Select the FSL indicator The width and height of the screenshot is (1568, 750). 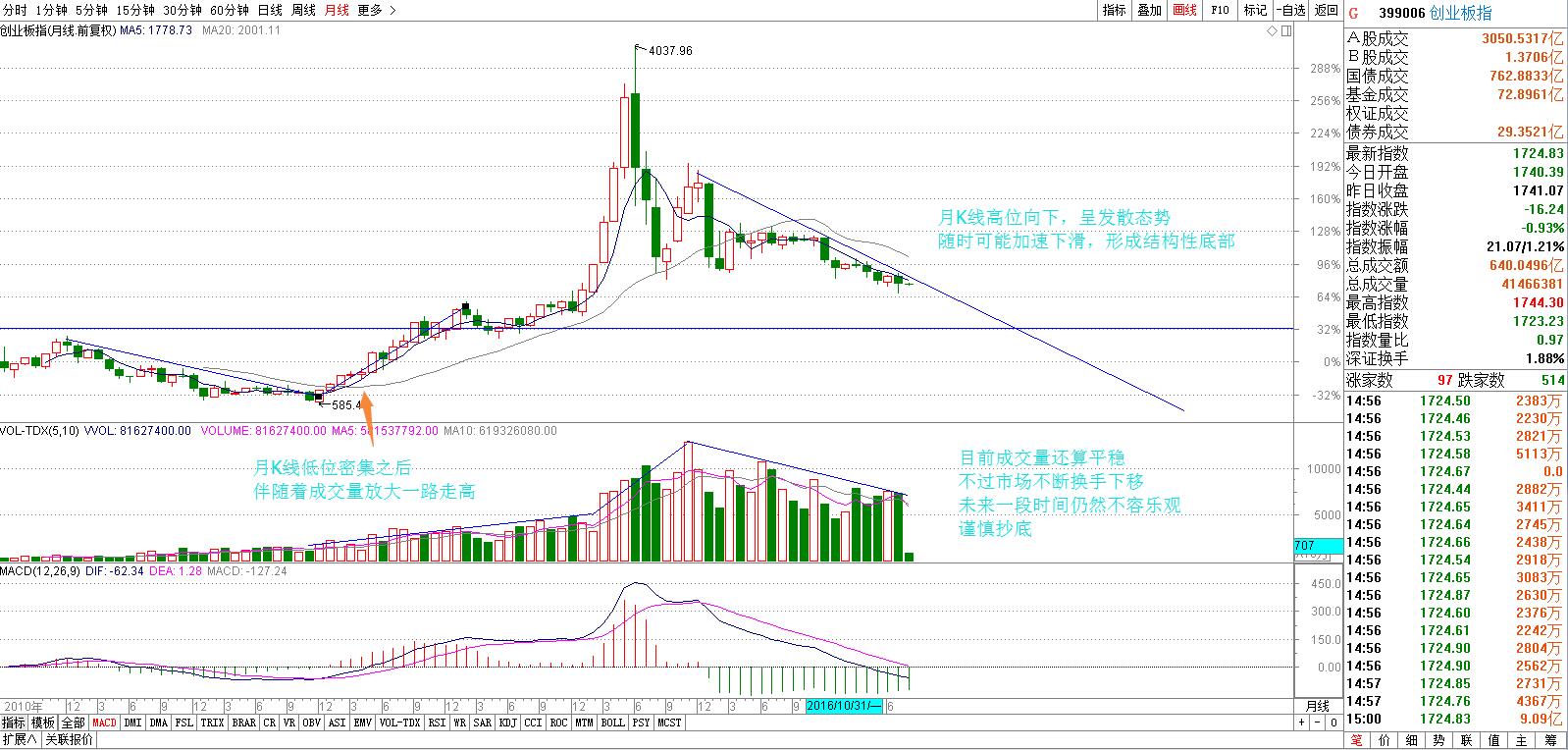click(x=184, y=723)
